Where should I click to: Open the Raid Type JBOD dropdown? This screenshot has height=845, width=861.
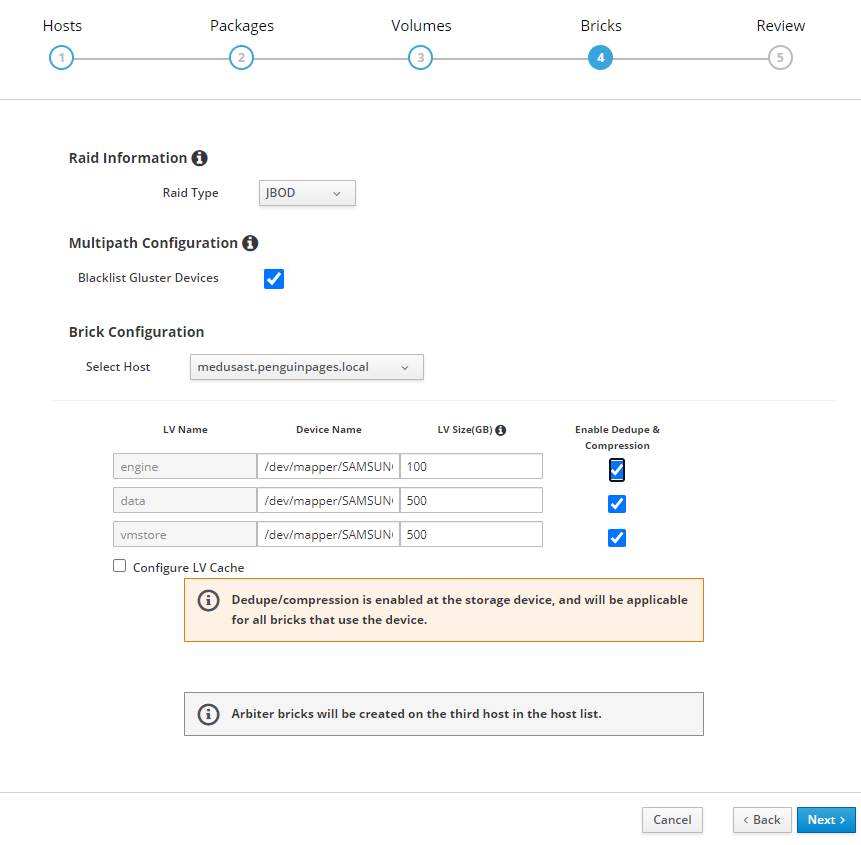[x=306, y=193]
